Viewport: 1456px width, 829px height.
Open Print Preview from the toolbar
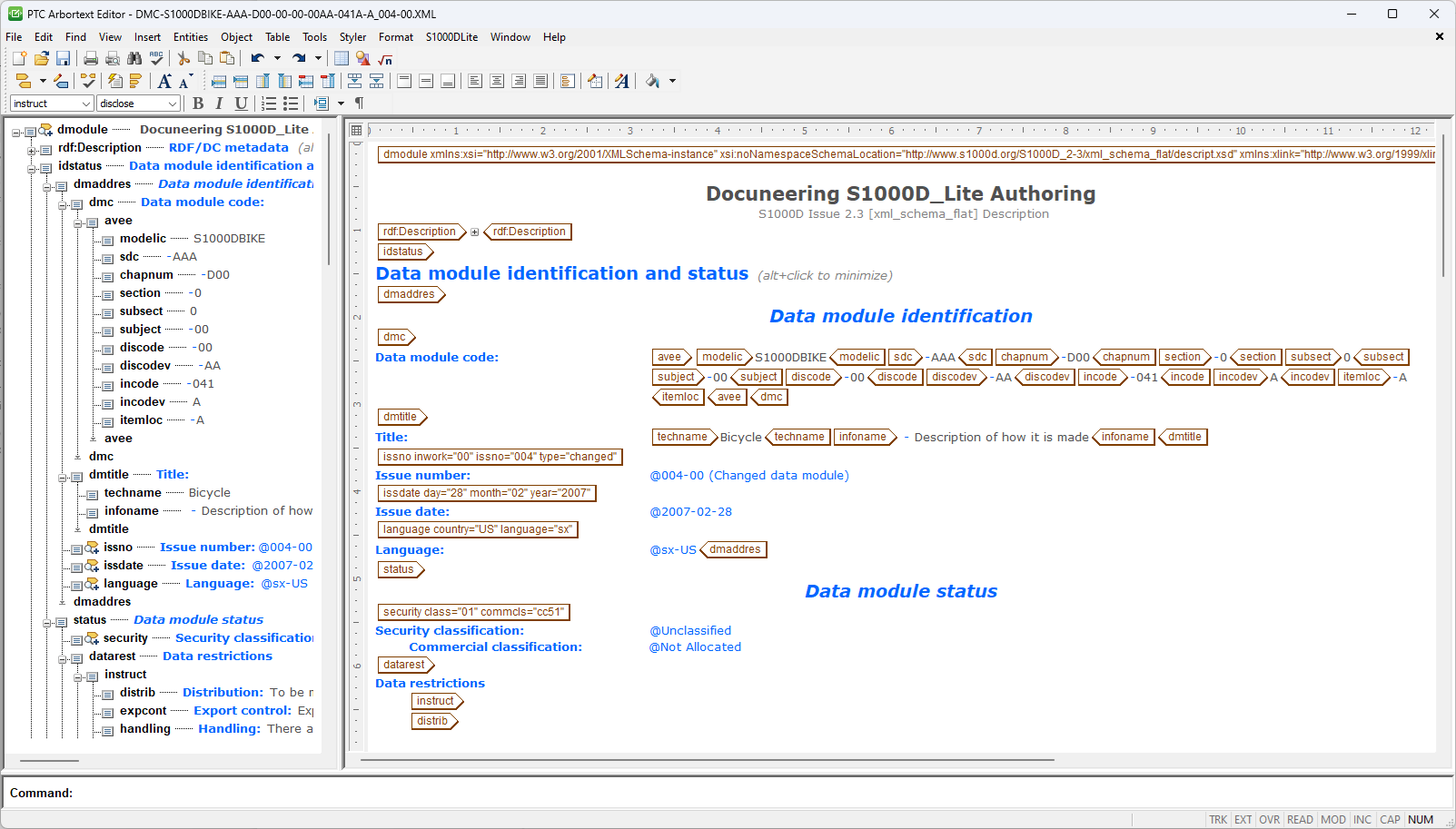113,59
